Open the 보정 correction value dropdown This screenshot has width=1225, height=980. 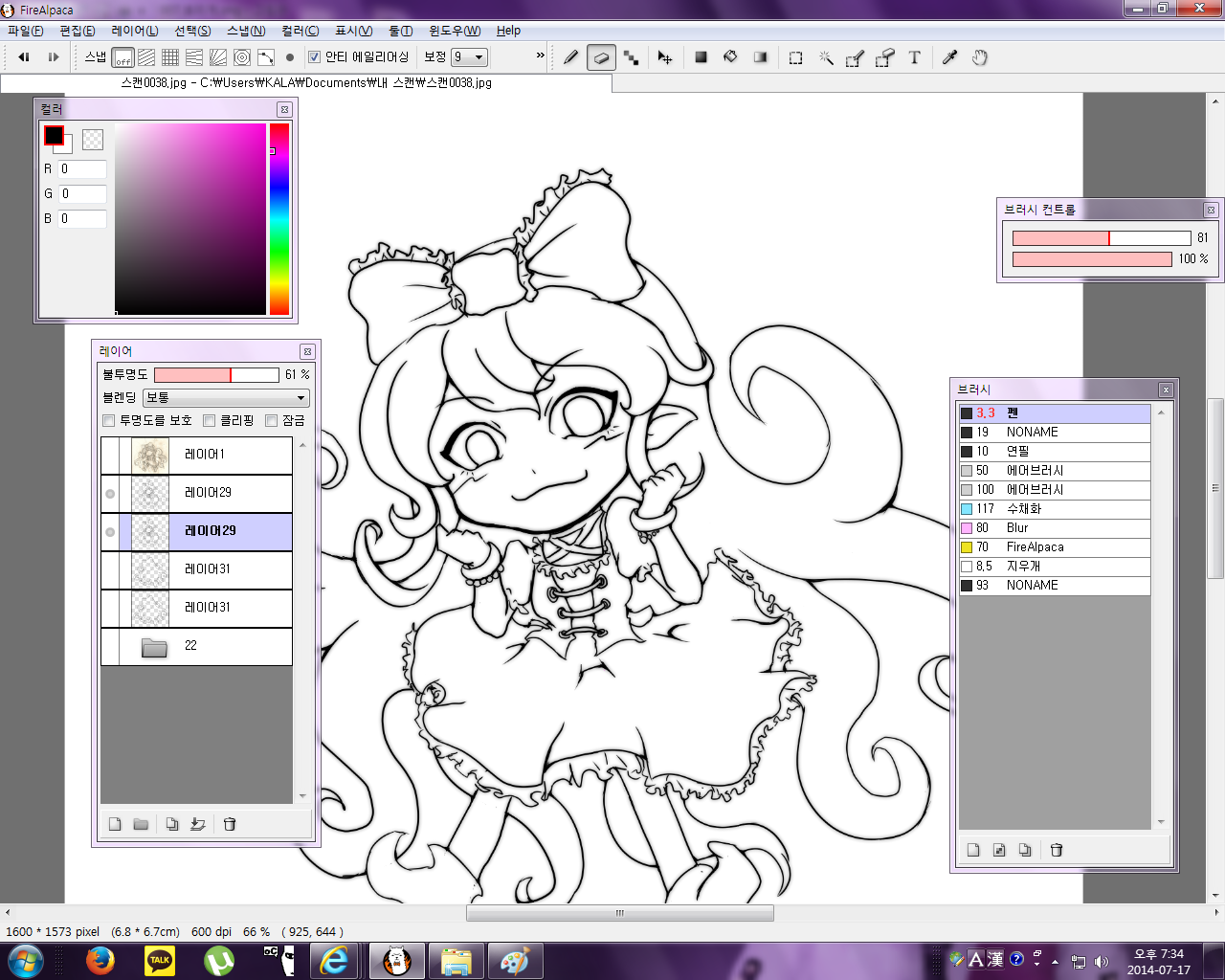tap(469, 57)
